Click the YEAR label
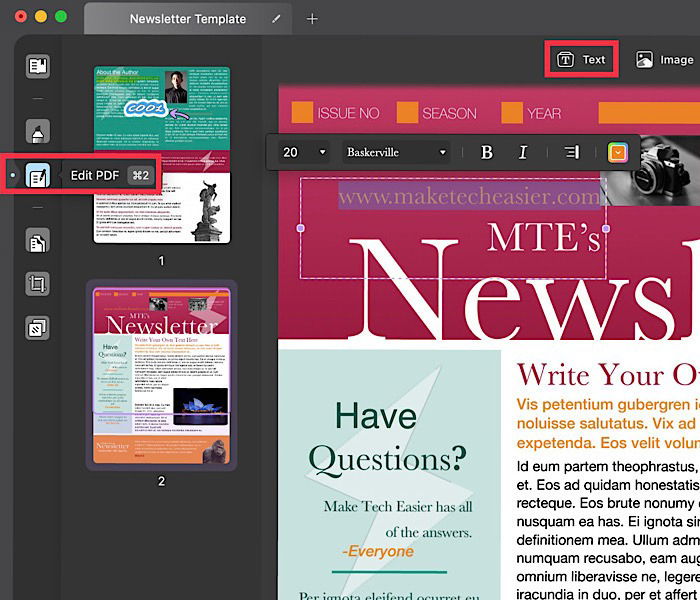 544,113
